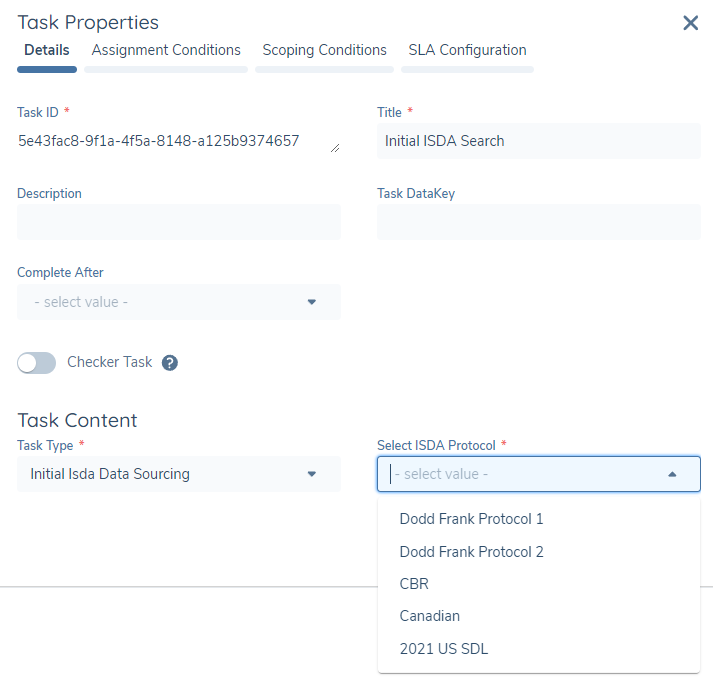713x684 pixels.
Task: Select the Details tab
Action: coord(47,50)
